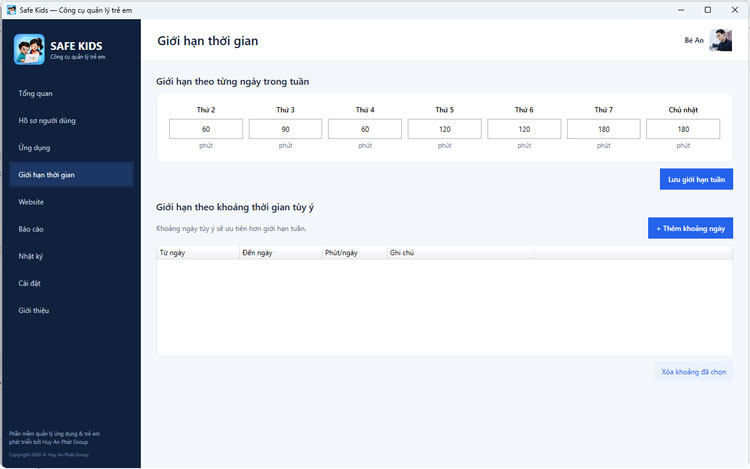Click the Chủ nhật day label

click(683, 109)
